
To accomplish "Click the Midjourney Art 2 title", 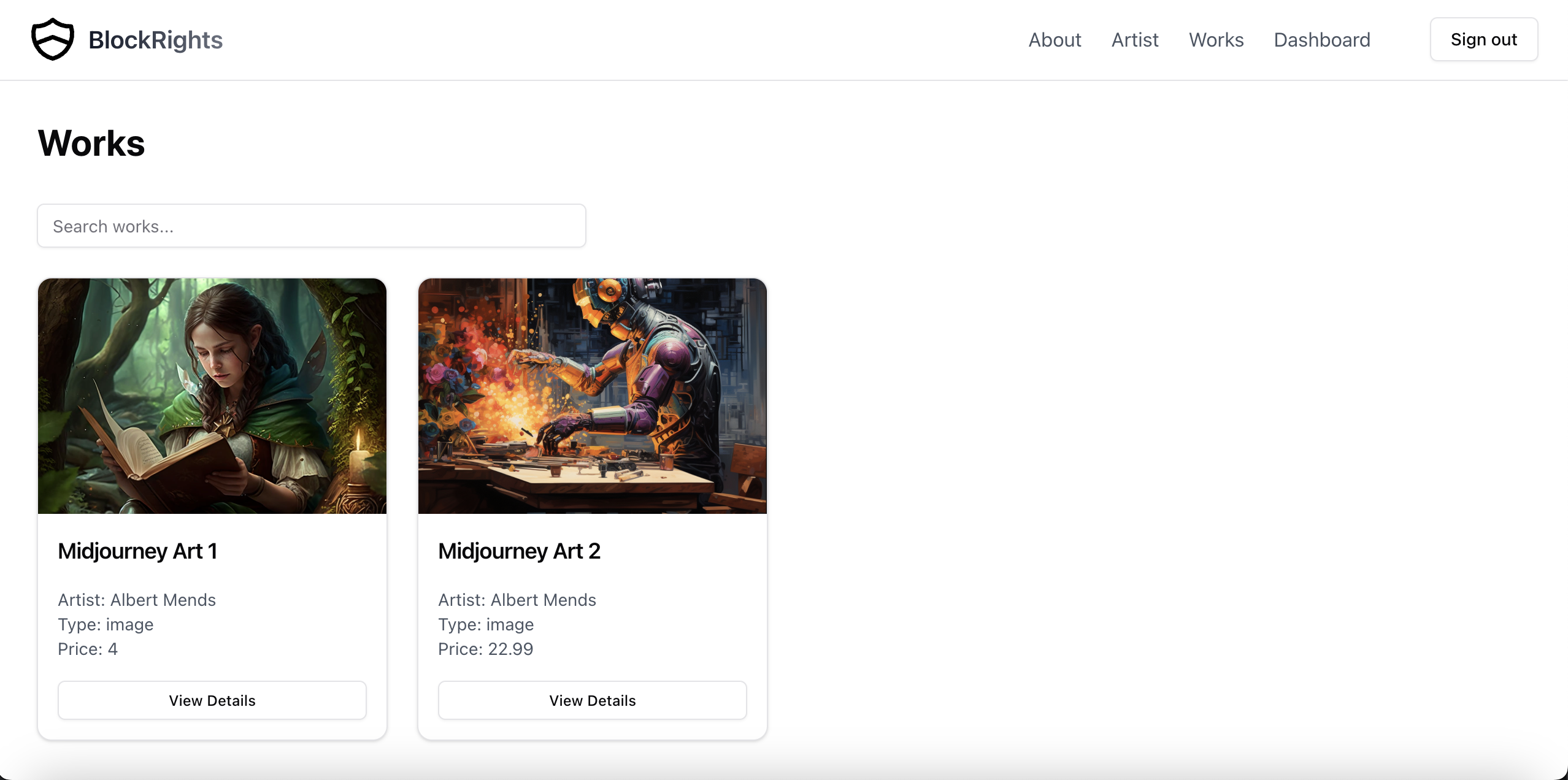I will click(x=519, y=551).
